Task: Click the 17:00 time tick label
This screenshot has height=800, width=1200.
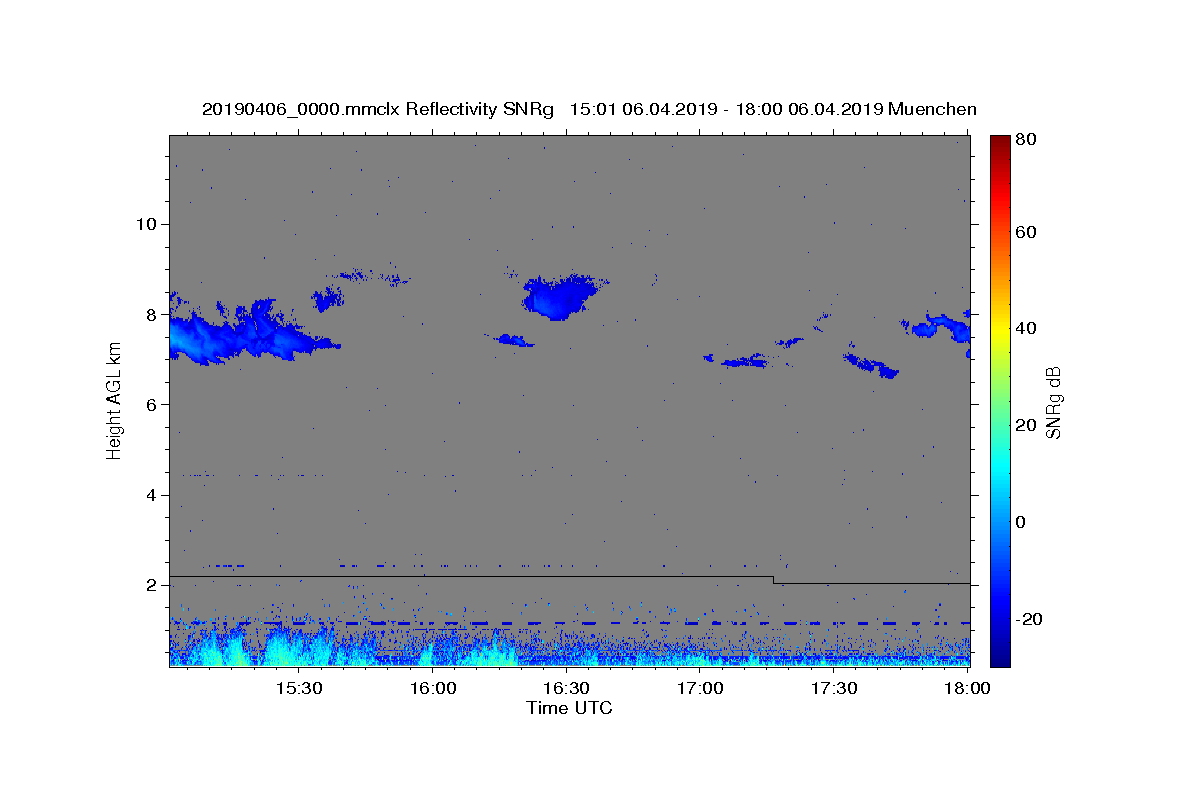Action: [700, 688]
